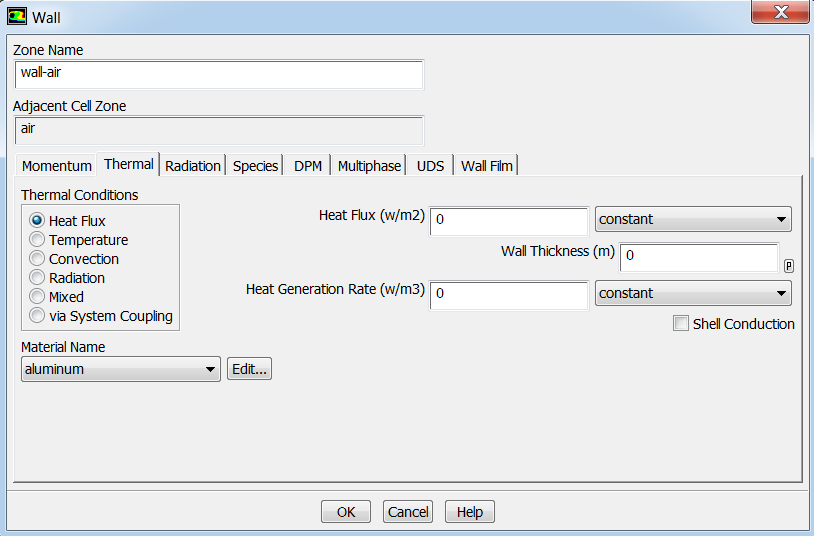This screenshot has width=814, height=536.
Task: Click the Fluent app icon in title bar
Action: [x=17, y=17]
